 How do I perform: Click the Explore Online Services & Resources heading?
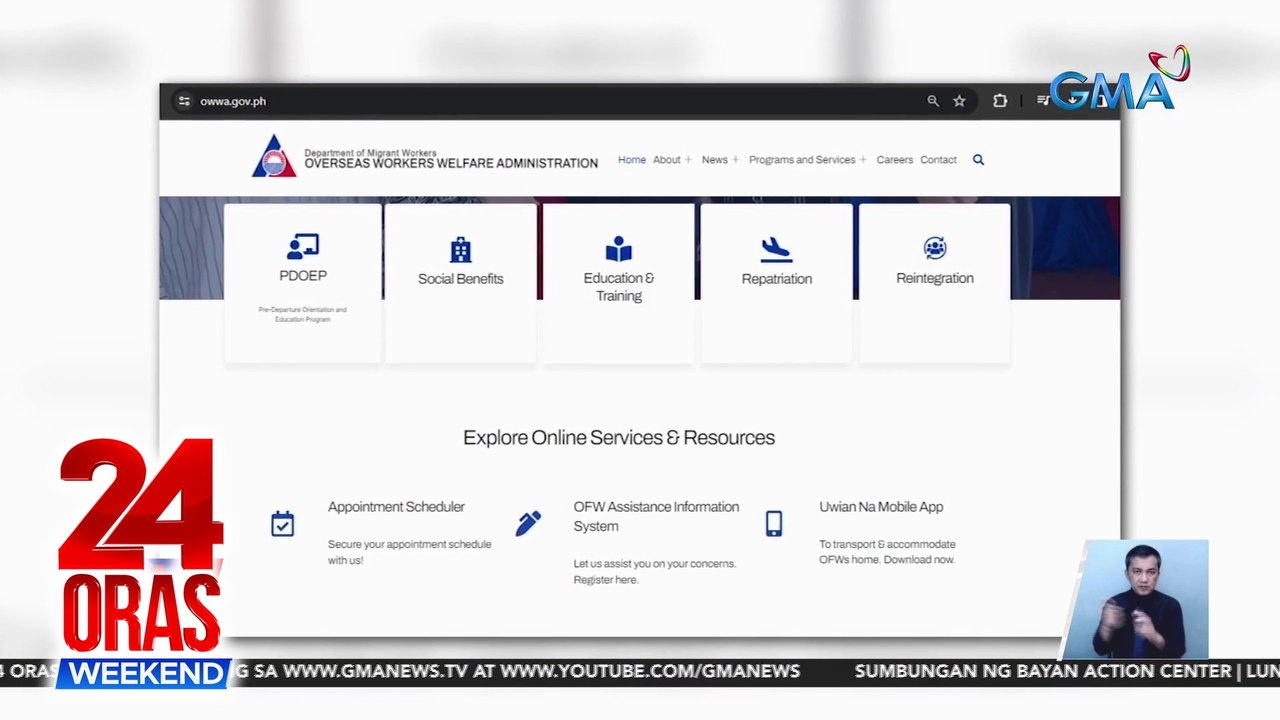pyautogui.click(x=619, y=438)
